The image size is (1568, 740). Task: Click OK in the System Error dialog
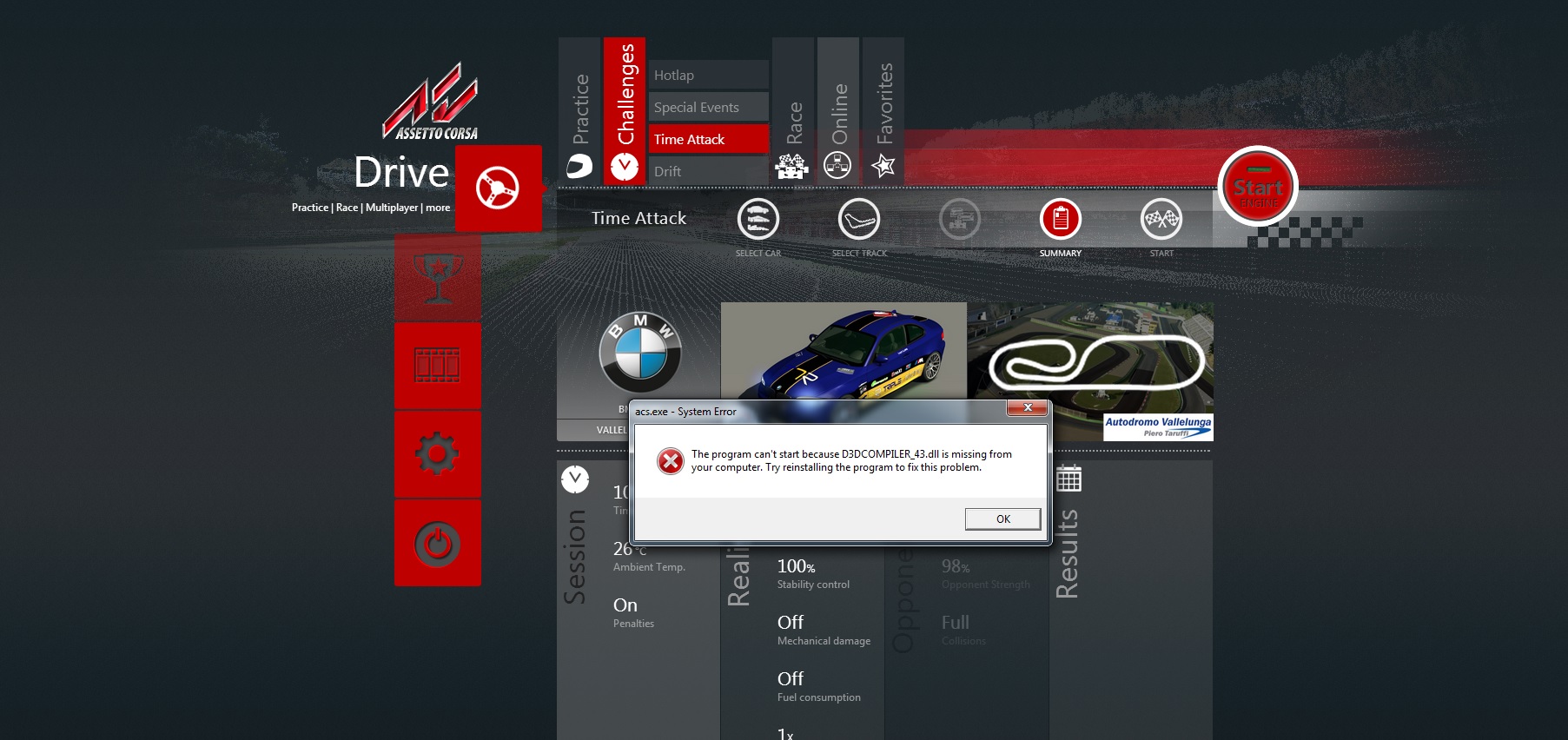[1002, 519]
